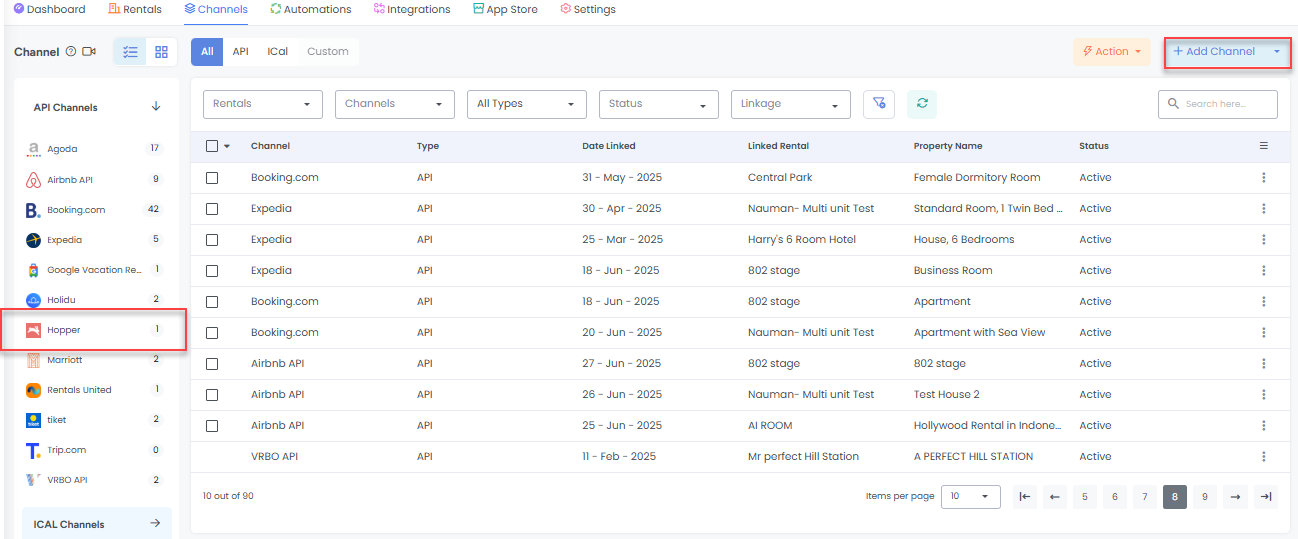Click the green refresh icon
This screenshot has width=1298, height=539.
922,104
